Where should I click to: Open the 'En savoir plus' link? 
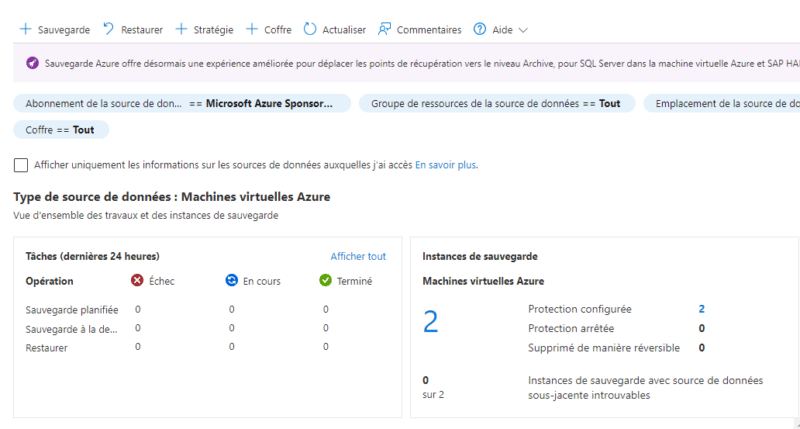[x=446, y=165]
